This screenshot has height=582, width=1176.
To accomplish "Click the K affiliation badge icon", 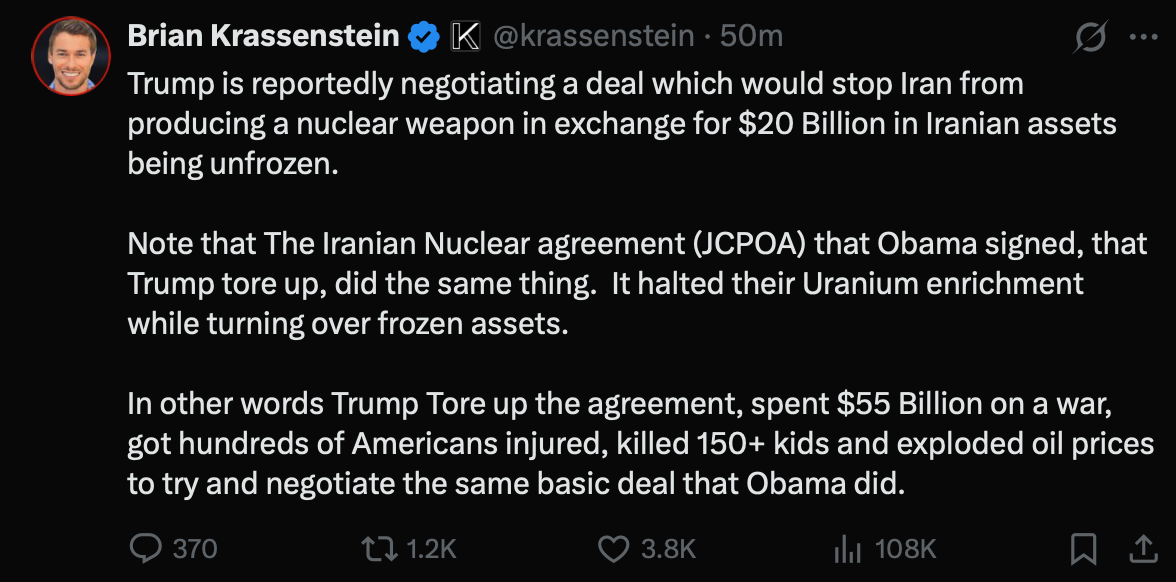I will 466,37.
